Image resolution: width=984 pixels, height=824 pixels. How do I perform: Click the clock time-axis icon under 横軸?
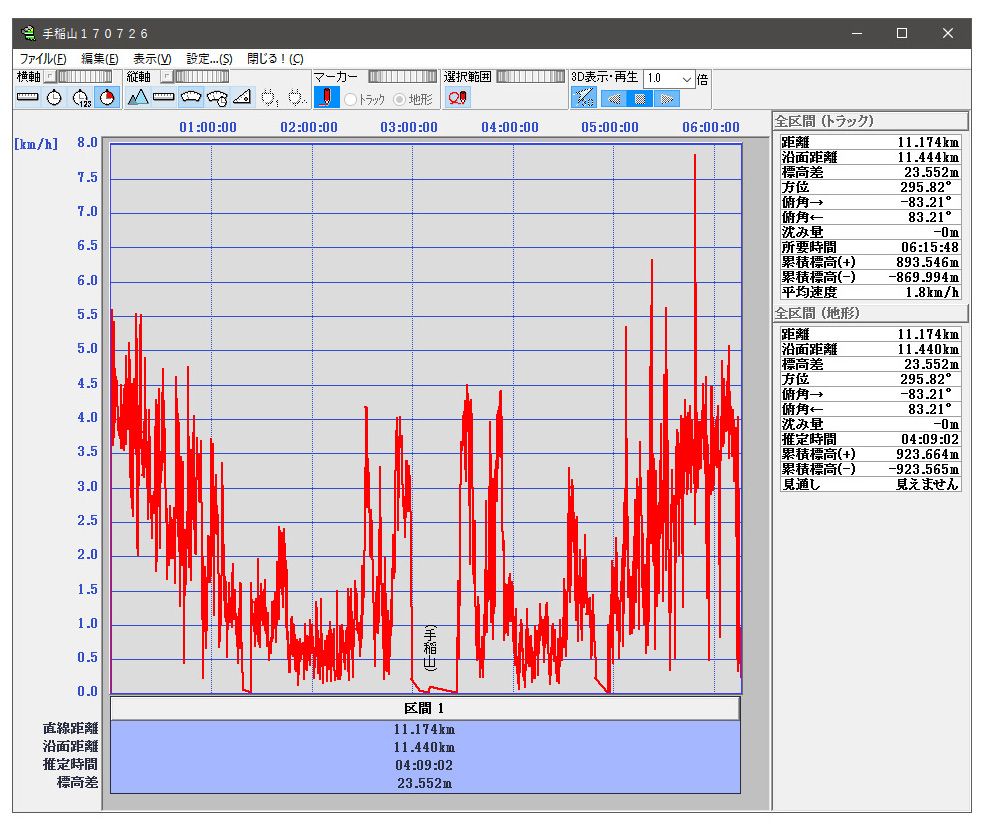[54, 97]
